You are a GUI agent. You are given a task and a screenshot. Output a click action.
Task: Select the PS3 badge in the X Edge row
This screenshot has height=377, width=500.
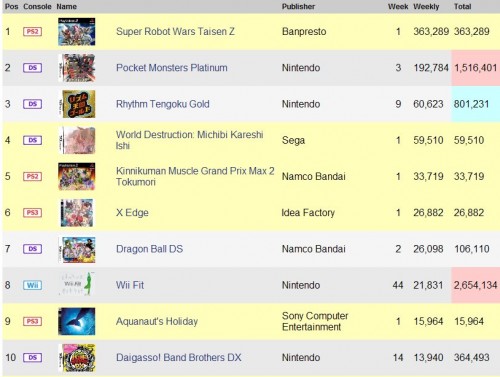tap(32, 213)
